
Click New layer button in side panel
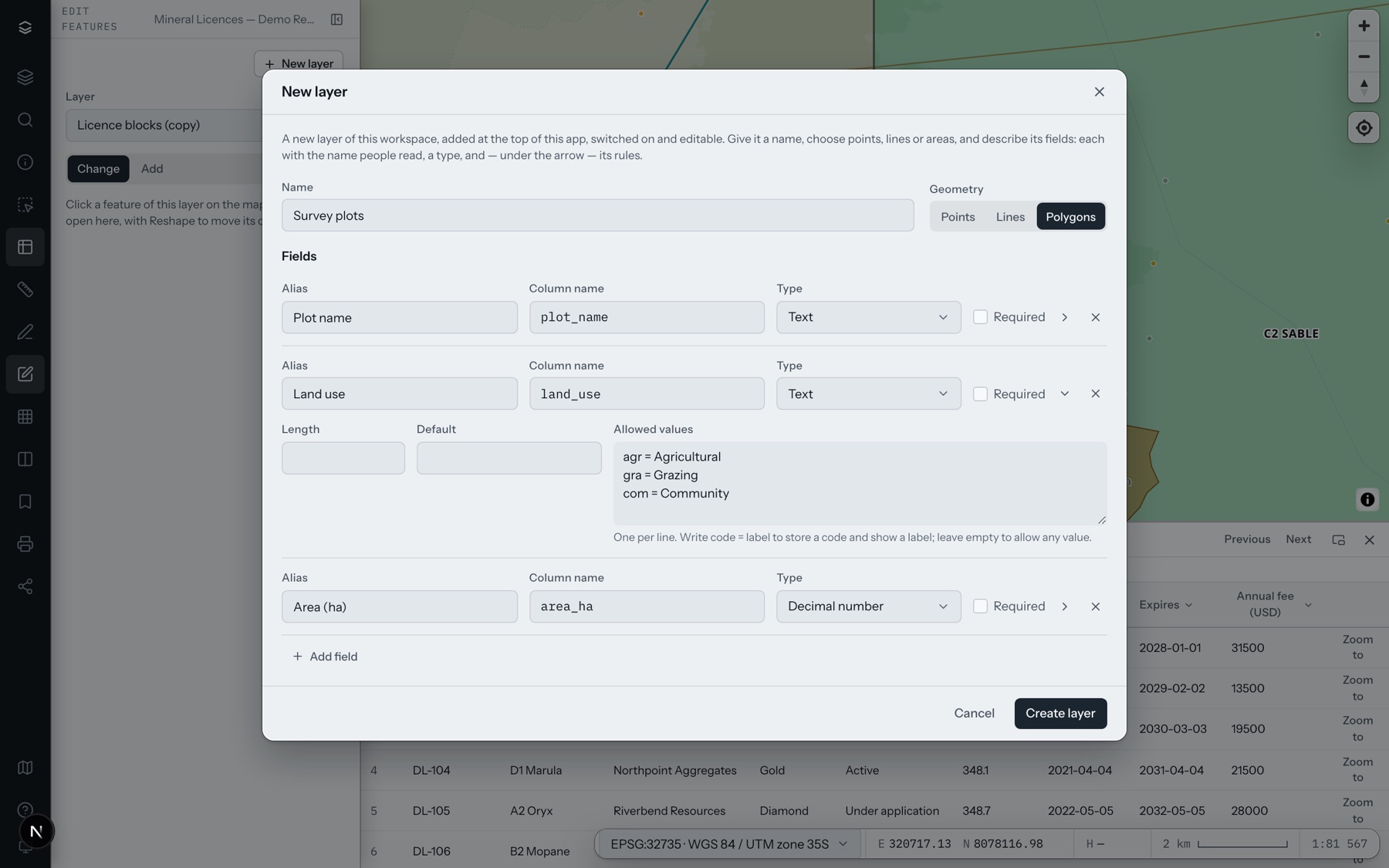tap(299, 64)
